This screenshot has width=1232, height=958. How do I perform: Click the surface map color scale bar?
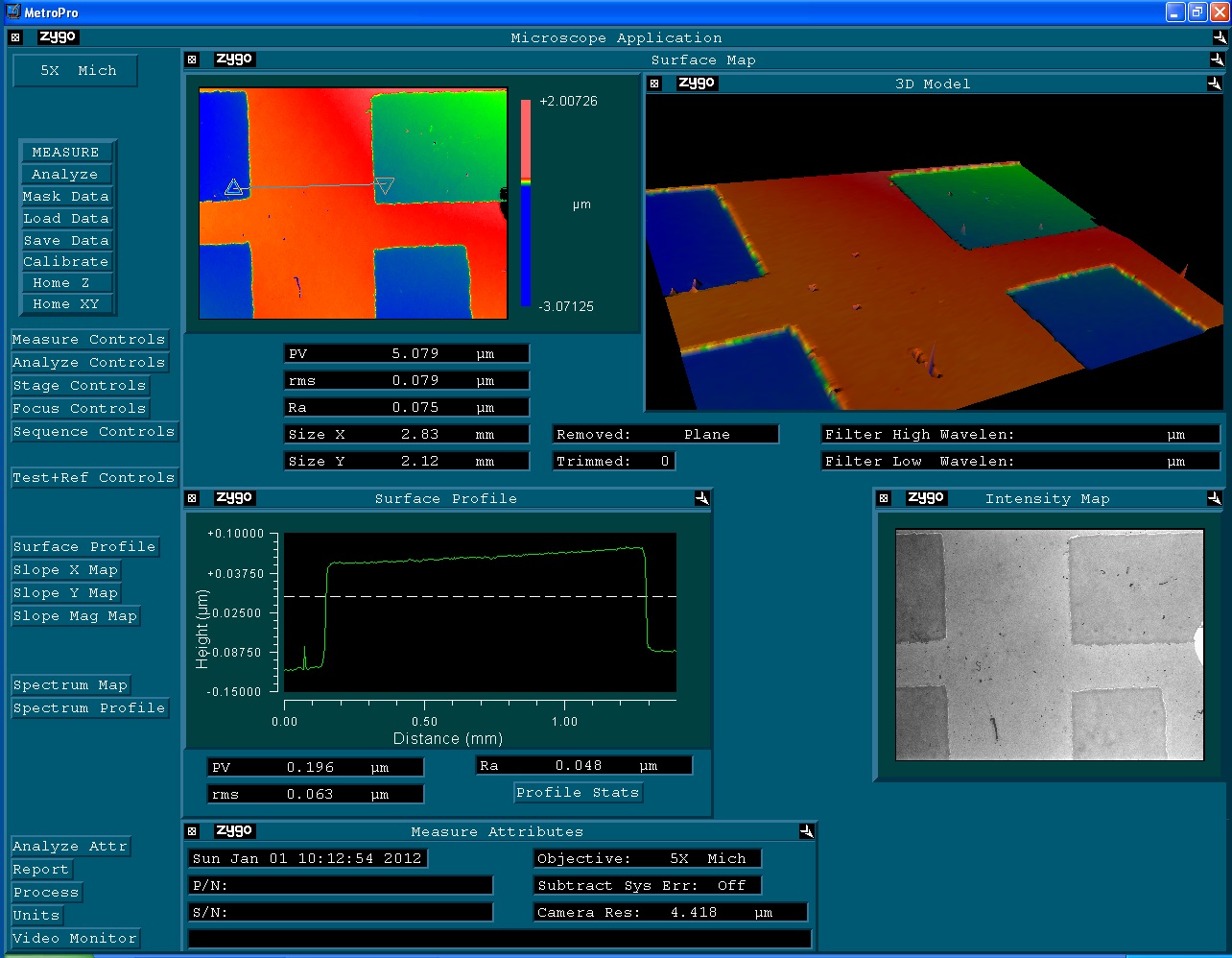tap(526, 203)
